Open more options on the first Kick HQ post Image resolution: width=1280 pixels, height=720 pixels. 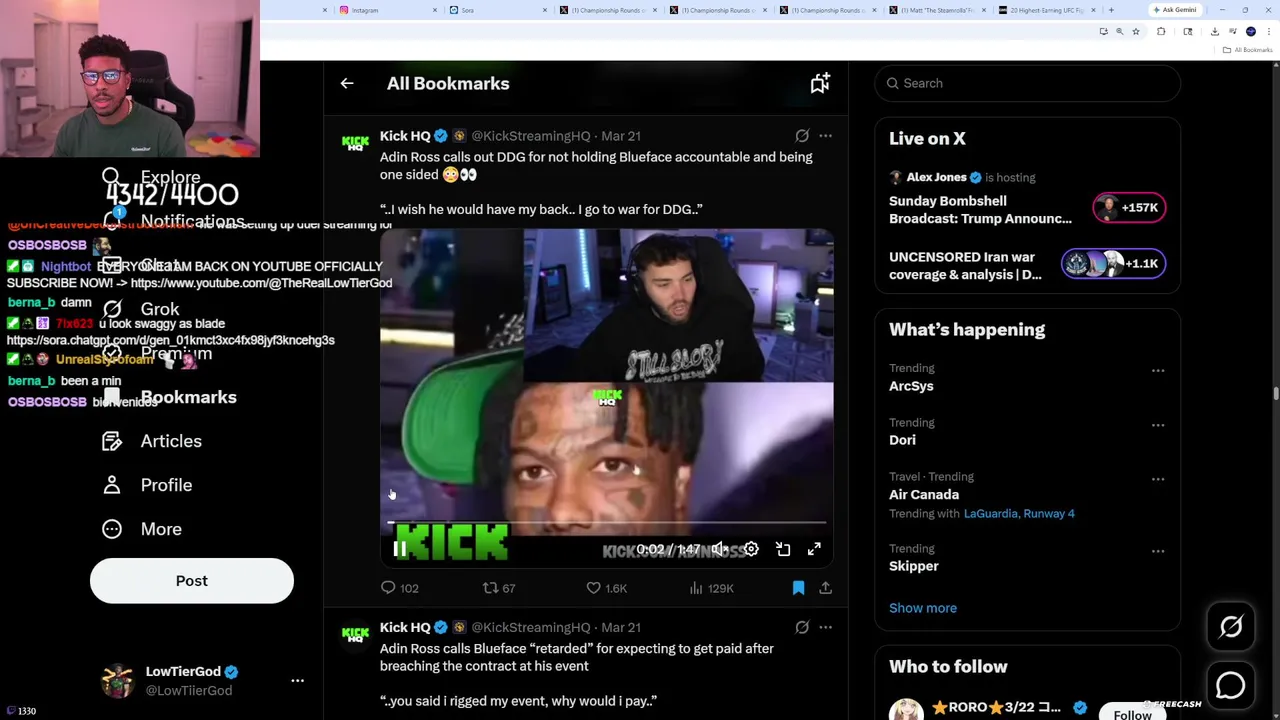coord(825,136)
